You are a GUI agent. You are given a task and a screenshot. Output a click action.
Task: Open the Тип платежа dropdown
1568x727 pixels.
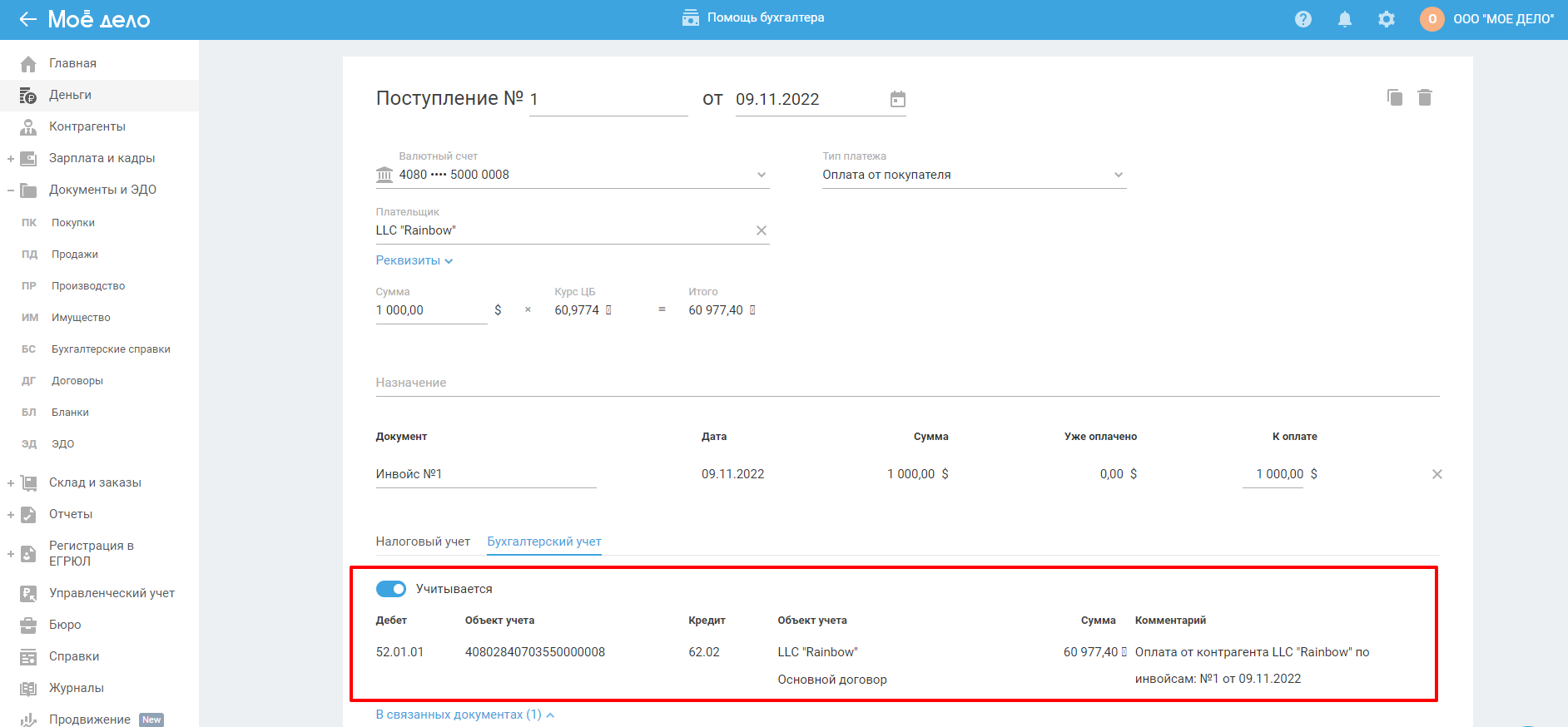tap(1118, 175)
